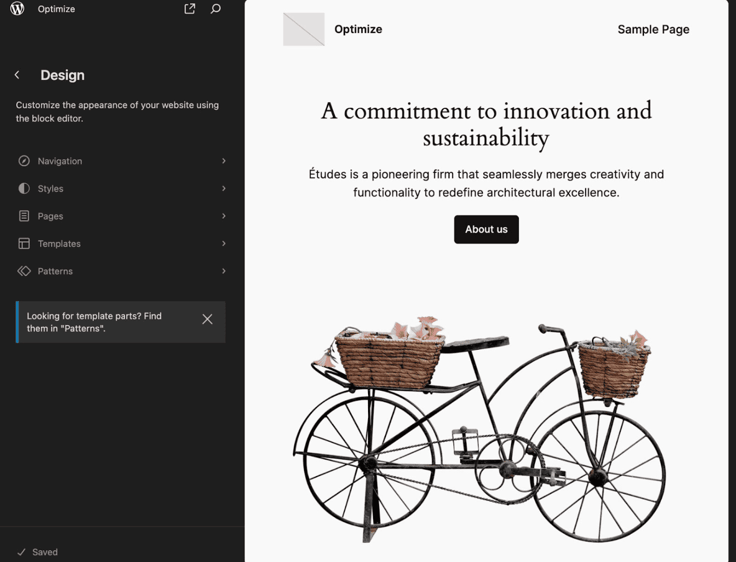
Task: Click the WordPress logo icon
Action: click(x=17, y=9)
